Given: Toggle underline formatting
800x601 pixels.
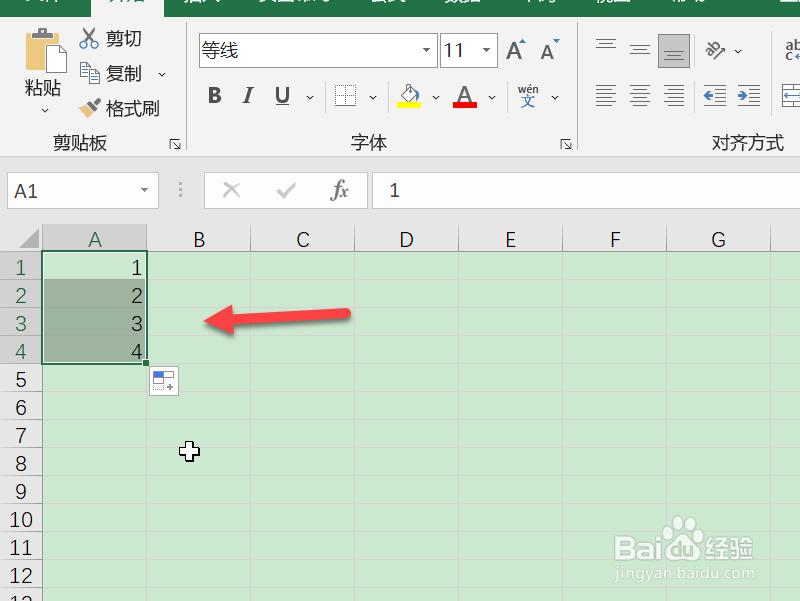Looking at the screenshot, I should coord(282,96).
